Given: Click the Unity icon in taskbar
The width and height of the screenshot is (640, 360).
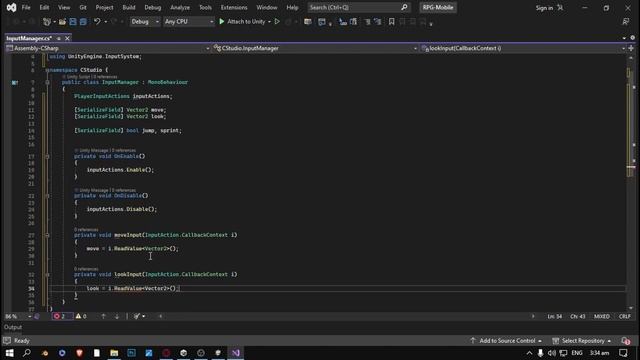Looking at the screenshot, I should (x=184, y=353).
